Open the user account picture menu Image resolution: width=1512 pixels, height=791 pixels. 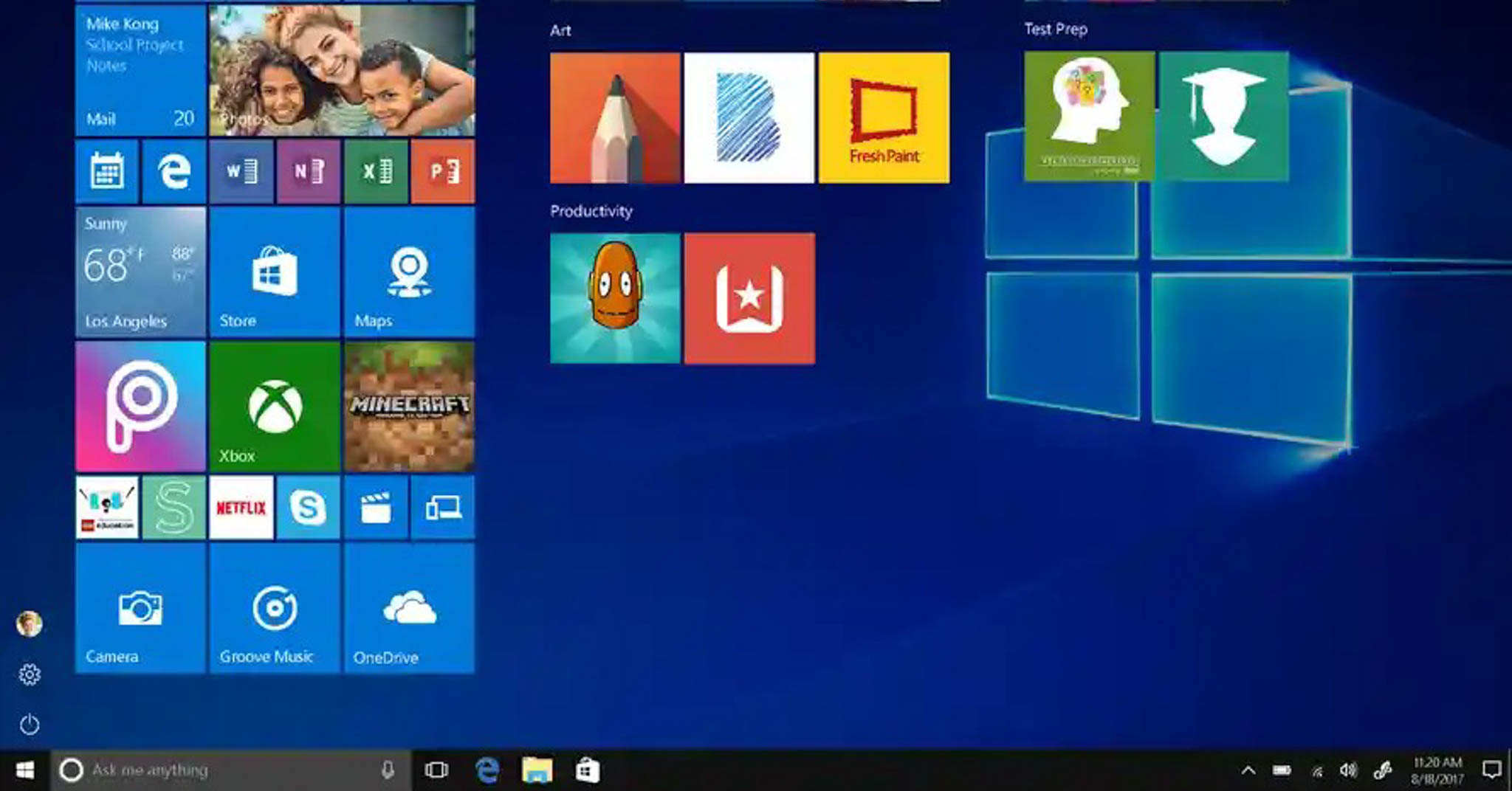tap(30, 624)
